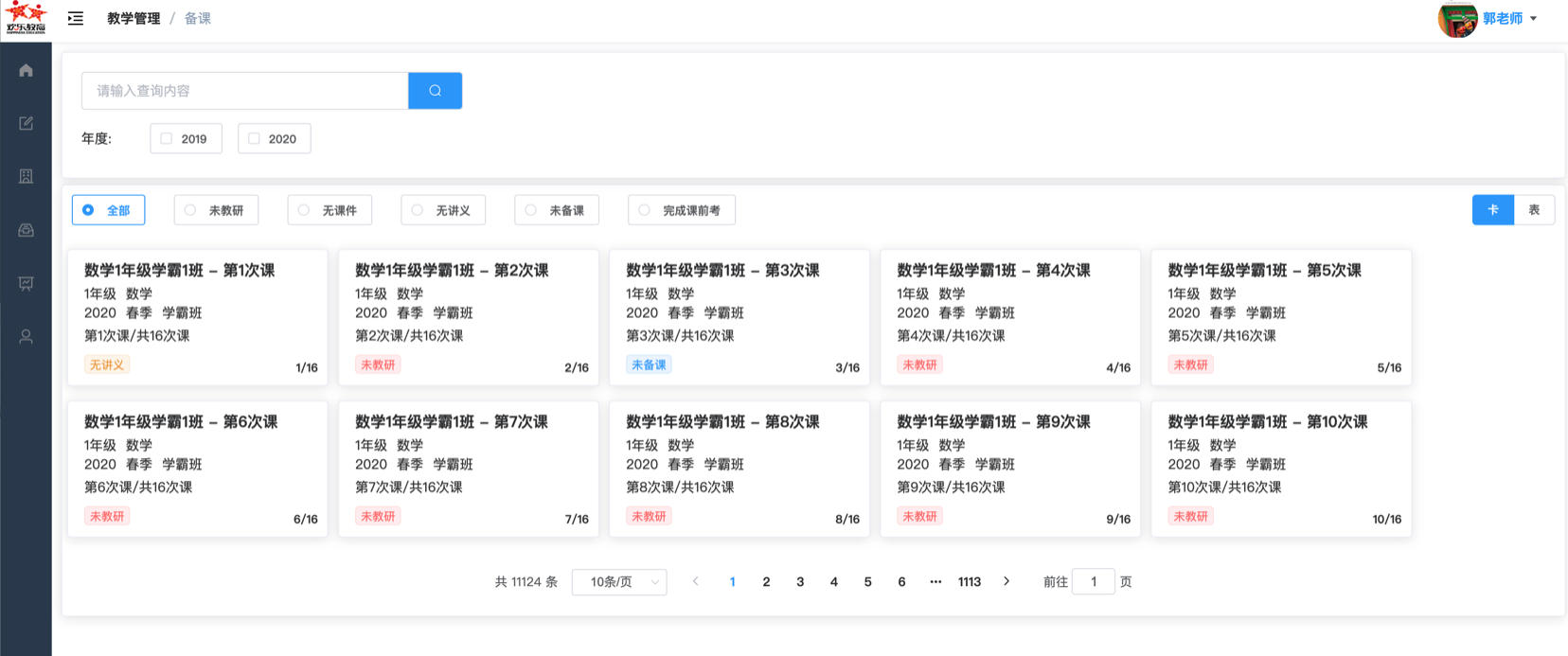Click the 共 11124 条 total count
This screenshot has width=1568, height=656.
click(x=526, y=581)
